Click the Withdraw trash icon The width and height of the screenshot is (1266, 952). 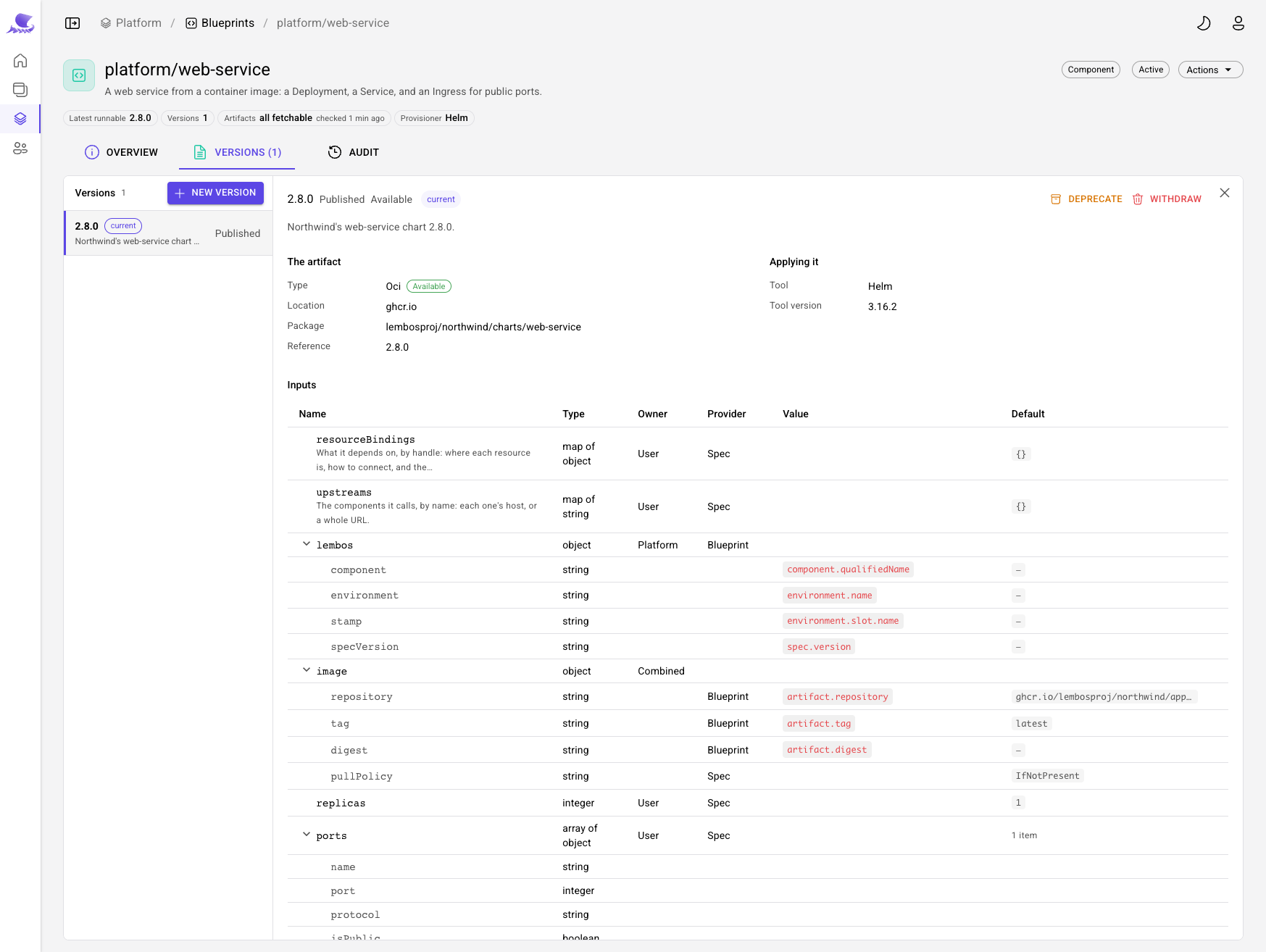tap(1138, 199)
